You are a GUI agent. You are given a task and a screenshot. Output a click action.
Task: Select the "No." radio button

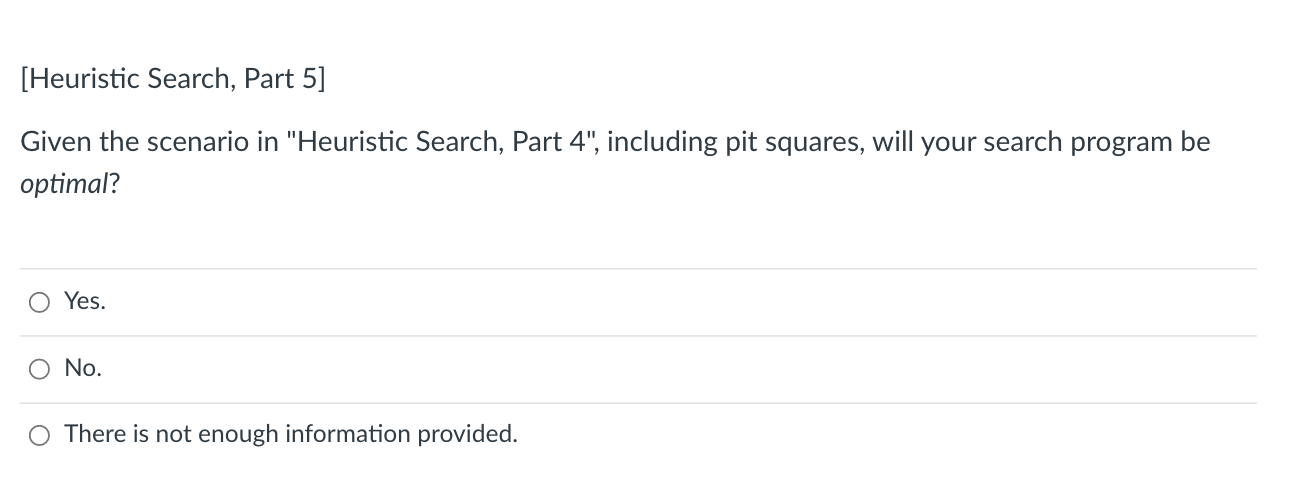(39, 369)
